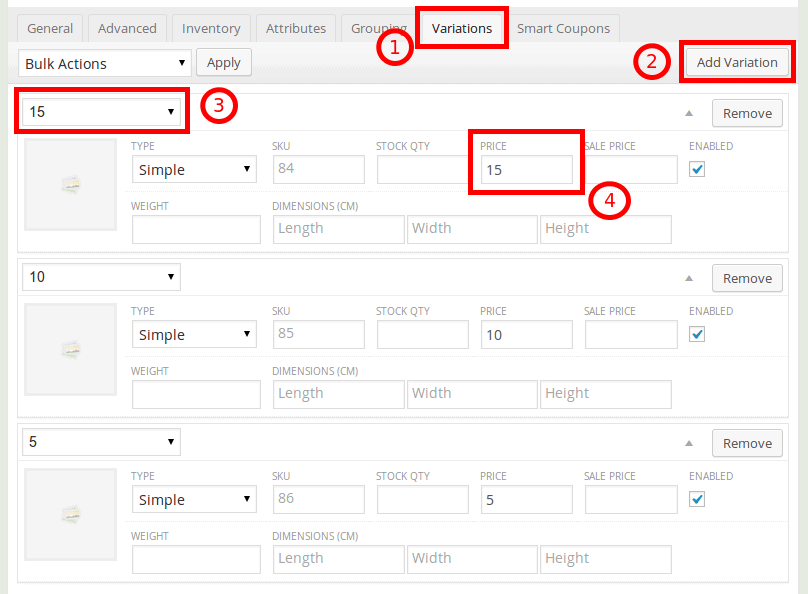Click image thumbnail of the 10 variation

point(70,349)
